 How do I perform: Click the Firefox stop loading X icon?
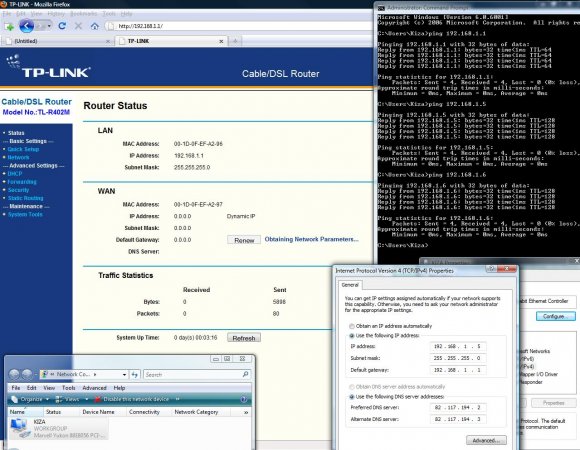78,26
